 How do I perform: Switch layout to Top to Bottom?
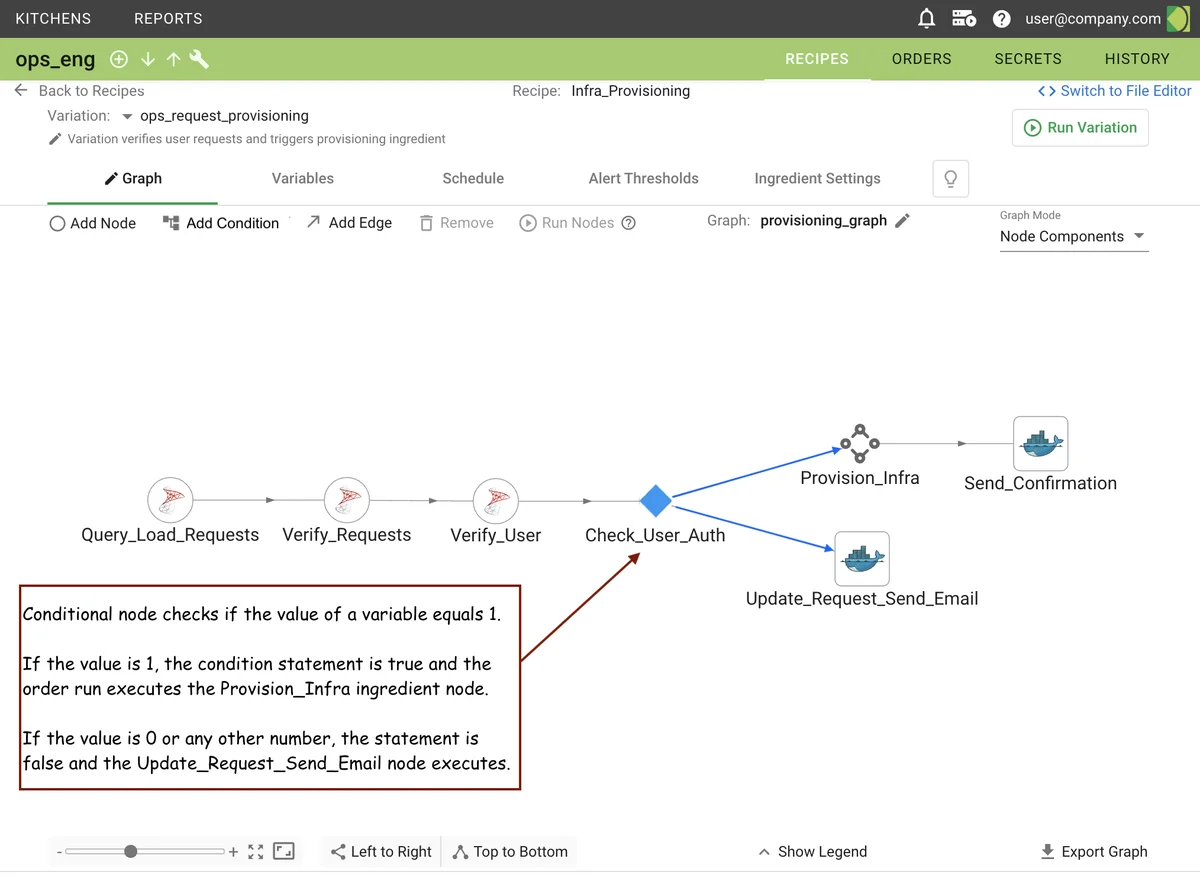tap(510, 852)
